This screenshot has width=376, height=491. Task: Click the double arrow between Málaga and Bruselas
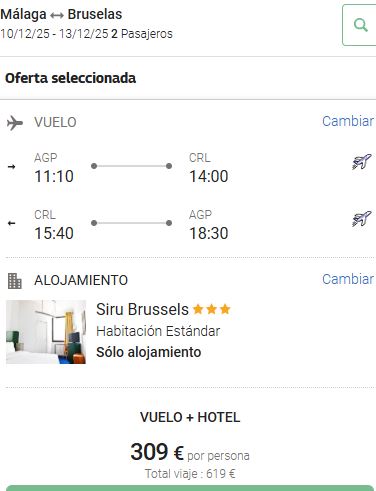click(57, 15)
